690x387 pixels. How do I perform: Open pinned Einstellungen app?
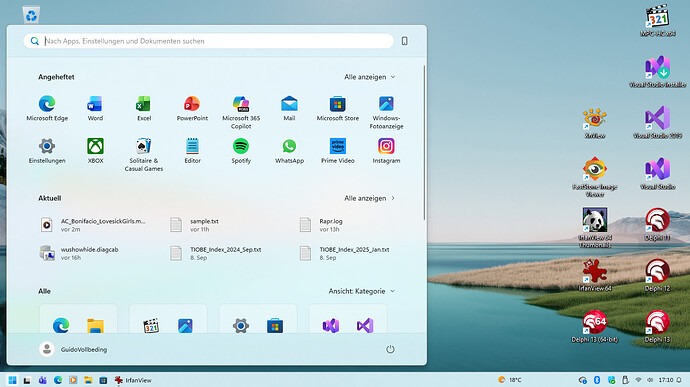[47, 151]
